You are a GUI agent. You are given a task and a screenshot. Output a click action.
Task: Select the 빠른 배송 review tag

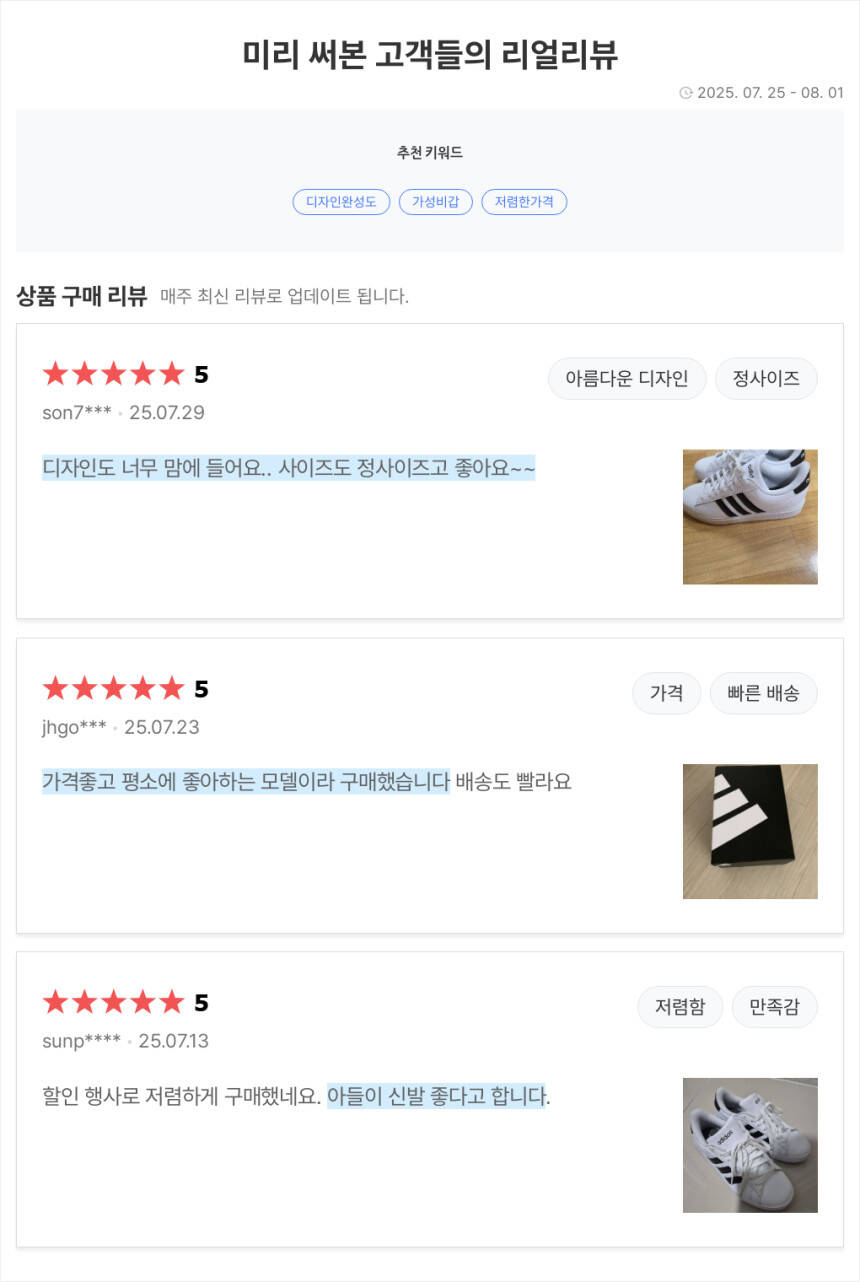763,693
